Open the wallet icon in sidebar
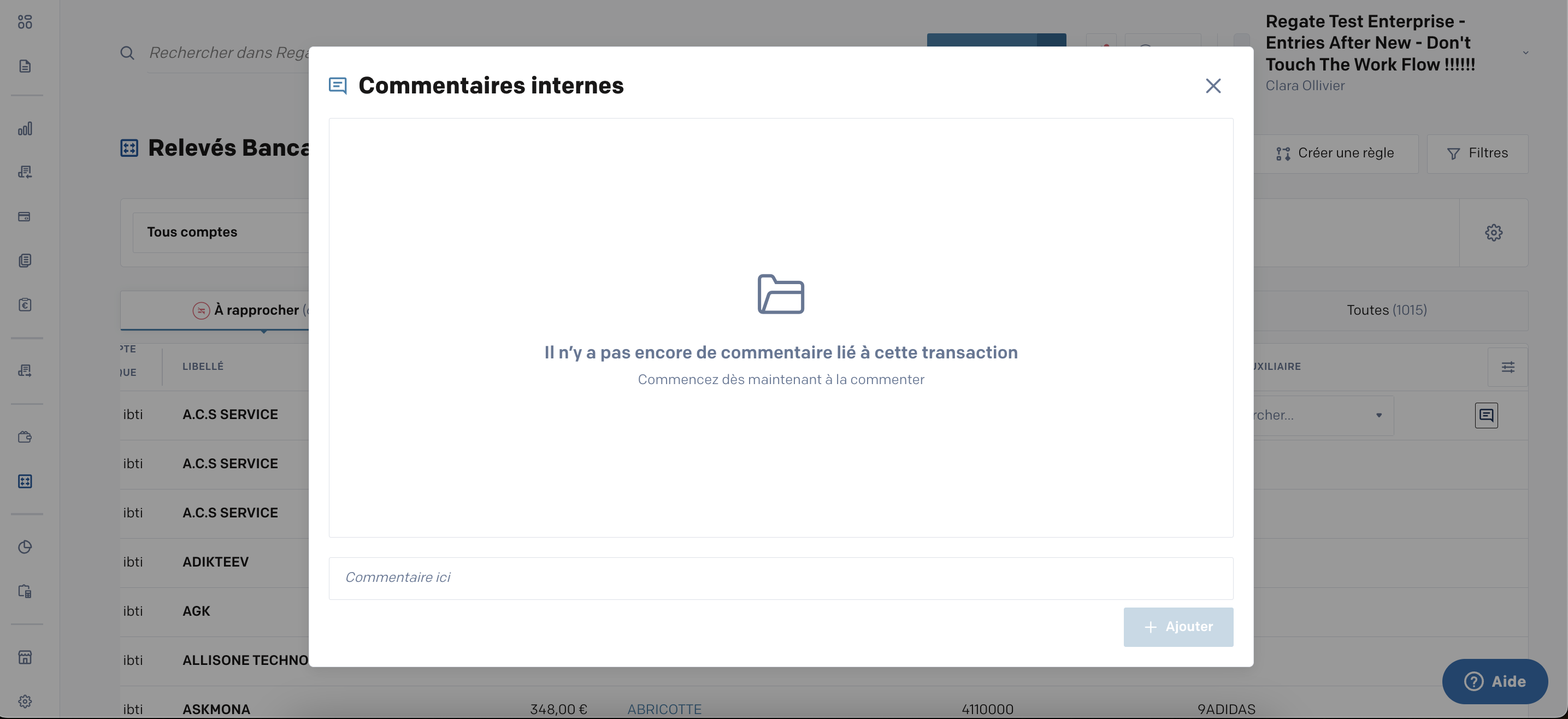Screen dimensions: 1568x719 [25, 437]
